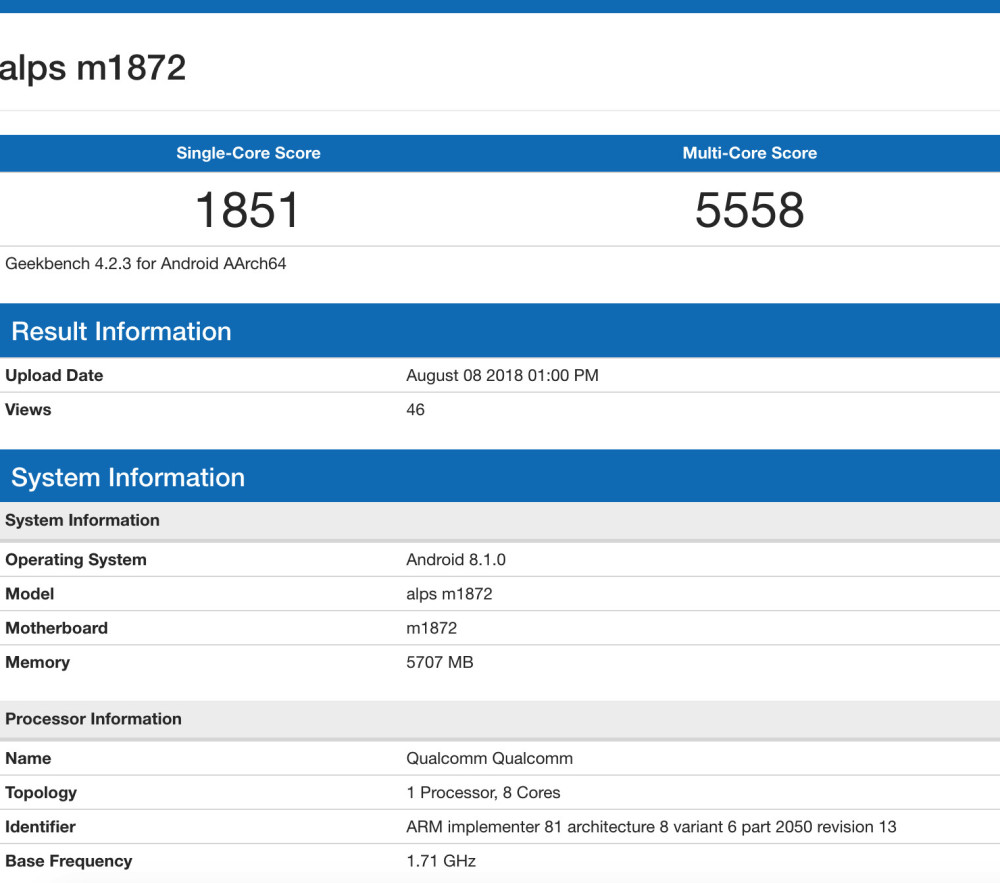
Task: Click the Geekbench 4.2.3 for Android AArch64 text
Action: point(145,264)
